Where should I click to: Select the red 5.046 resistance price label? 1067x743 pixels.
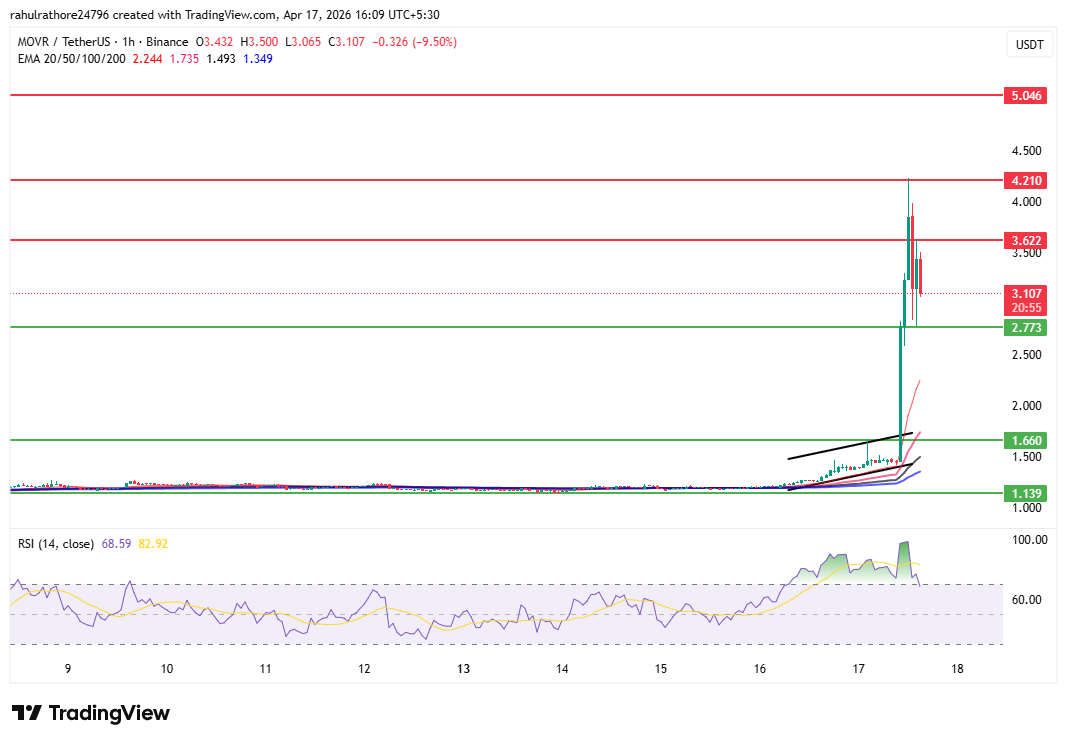[x=1025, y=95]
